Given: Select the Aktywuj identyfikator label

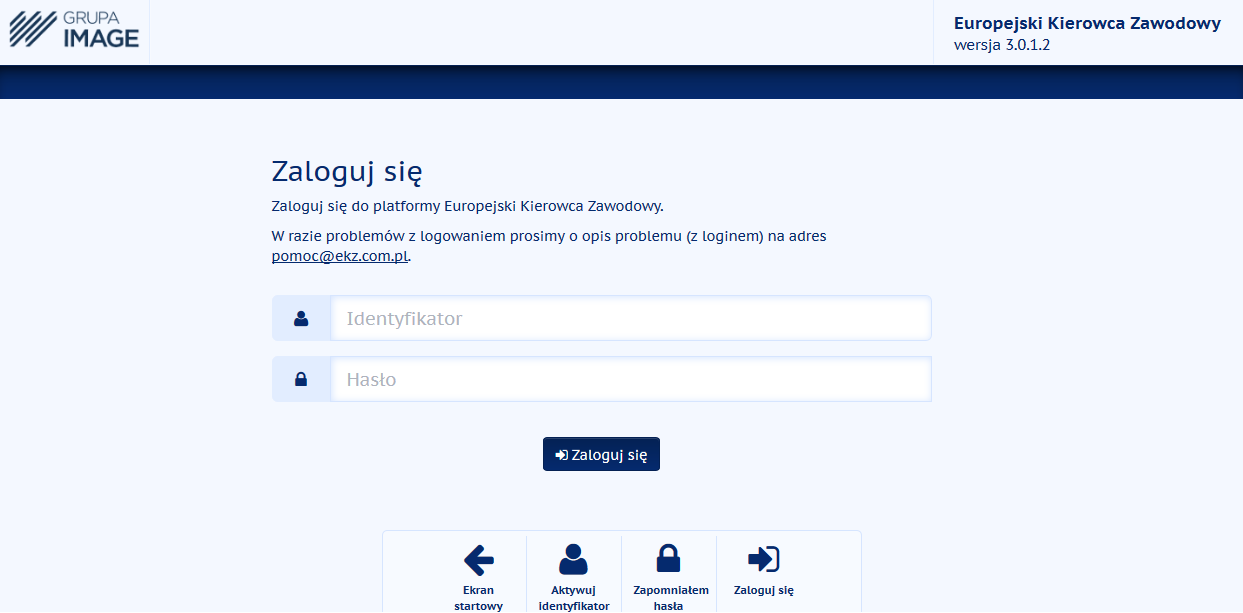Looking at the screenshot, I should point(573,598).
